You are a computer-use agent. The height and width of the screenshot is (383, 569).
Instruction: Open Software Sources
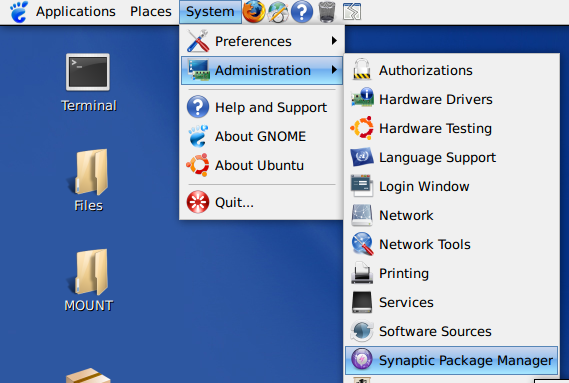coord(451,331)
